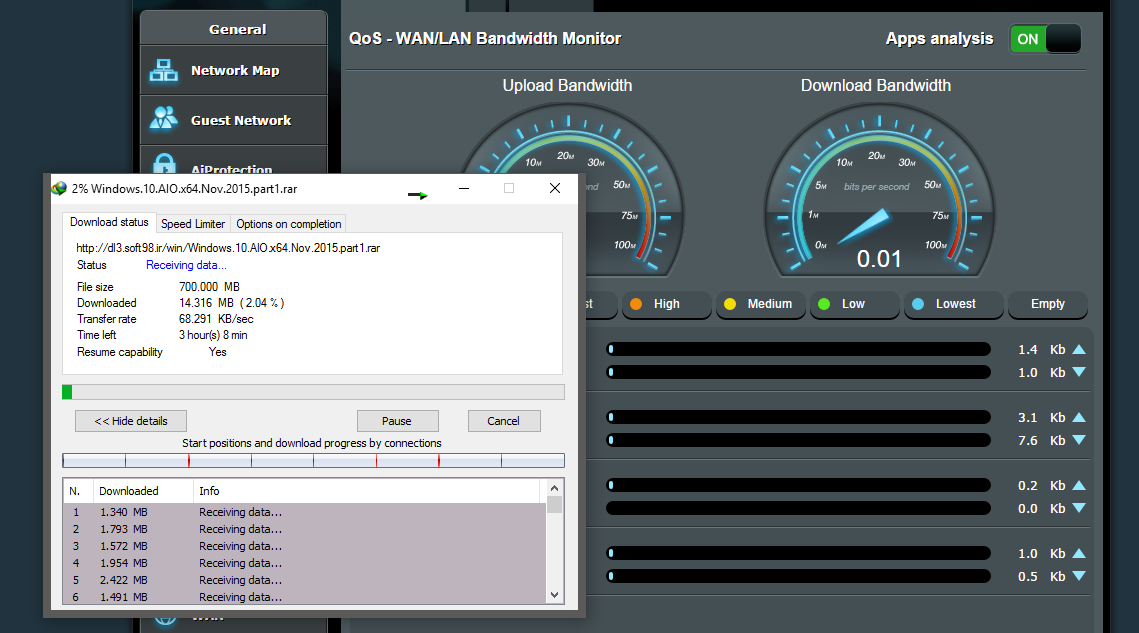Click the Hide details button
The height and width of the screenshot is (633, 1139).
(131, 421)
